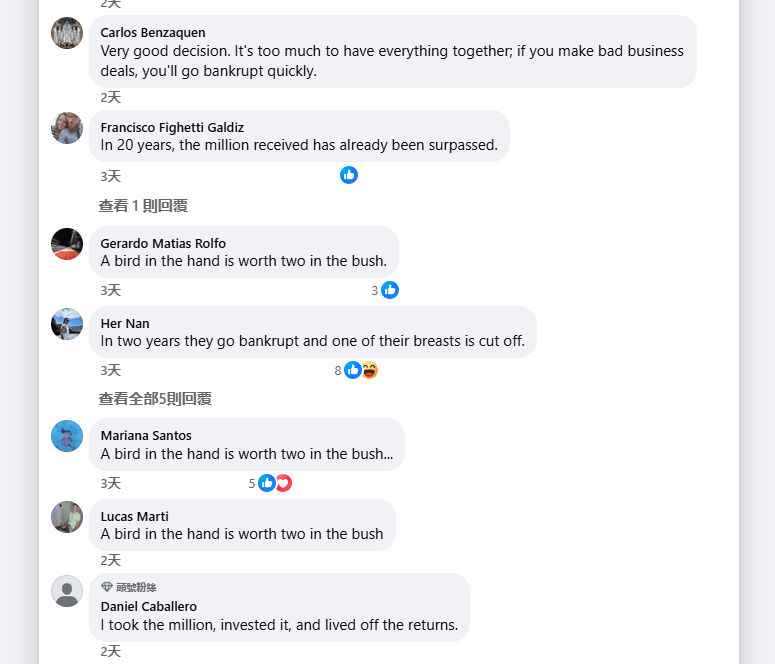Click laughing emoji reaction on Her Nan's comment
Image resolution: width=775 pixels, height=664 pixels.
tap(369, 370)
